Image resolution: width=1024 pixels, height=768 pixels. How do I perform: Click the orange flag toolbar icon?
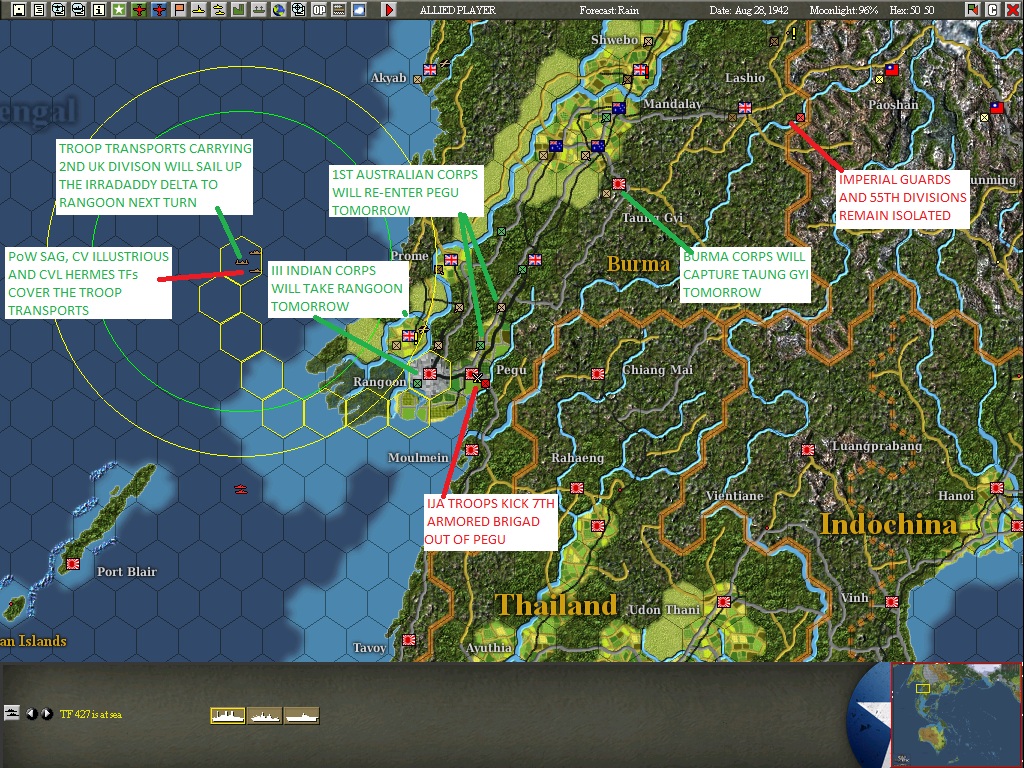point(178,10)
